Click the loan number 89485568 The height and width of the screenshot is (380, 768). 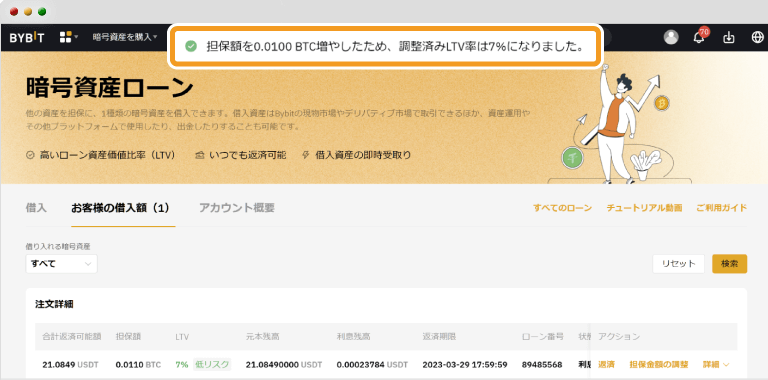(x=542, y=364)
